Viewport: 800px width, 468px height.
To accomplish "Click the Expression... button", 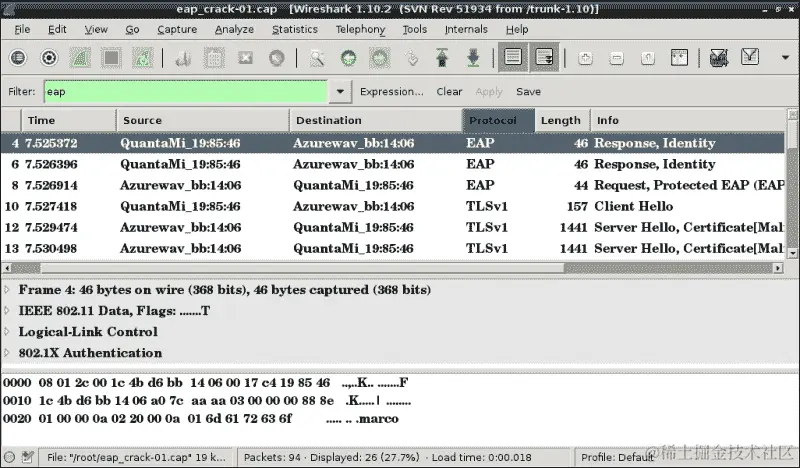I will pos(391,92).
